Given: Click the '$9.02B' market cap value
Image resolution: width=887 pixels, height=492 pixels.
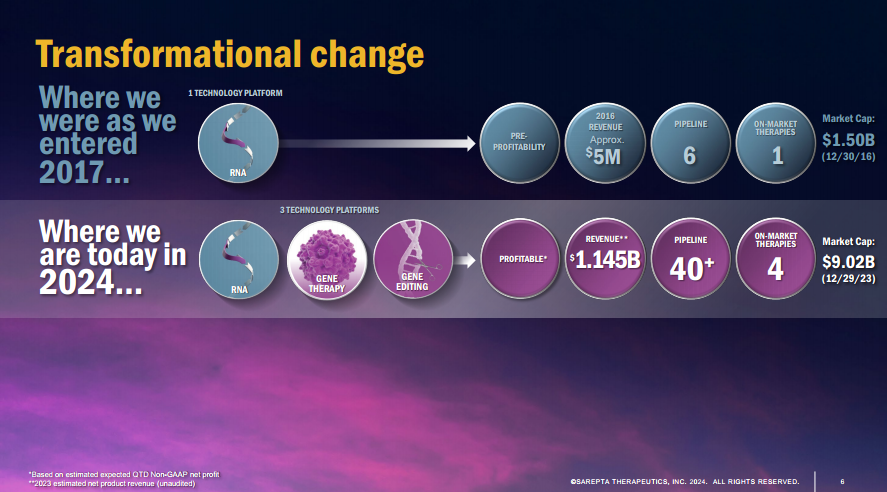Looking at the screenshot, I should tap(849, 262).
